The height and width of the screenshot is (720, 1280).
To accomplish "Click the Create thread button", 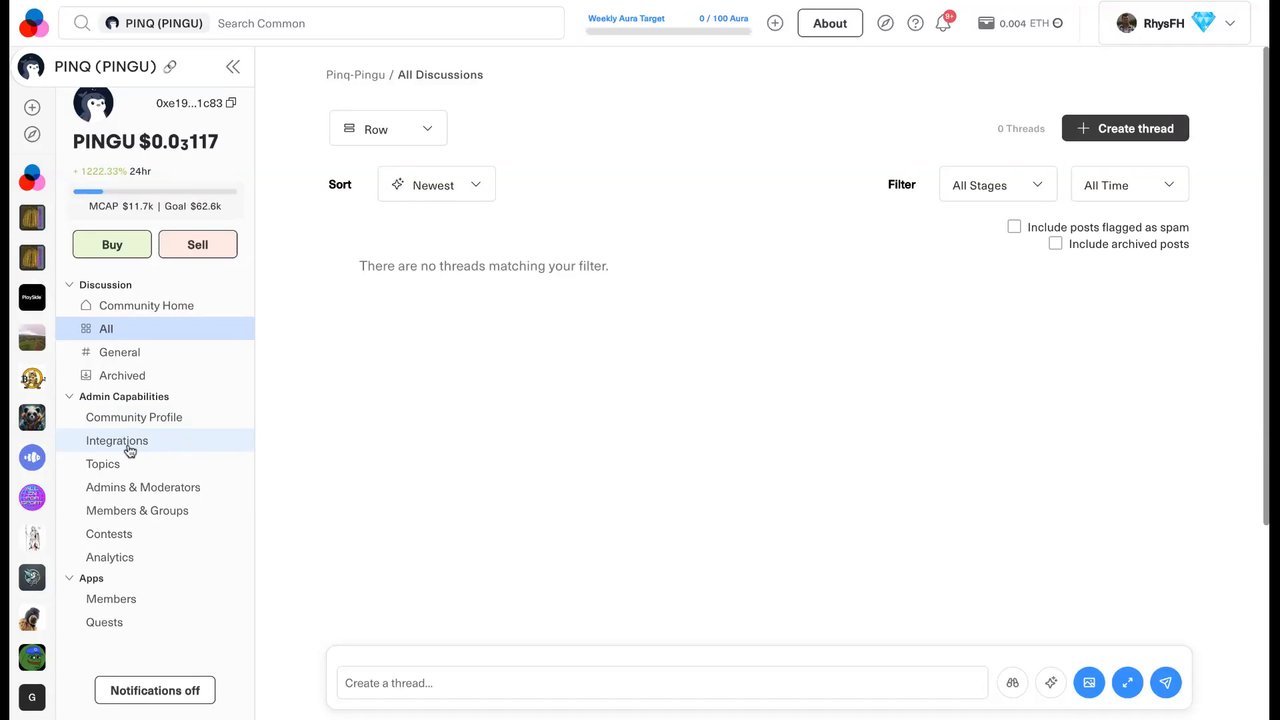I will pos(1125,128).
